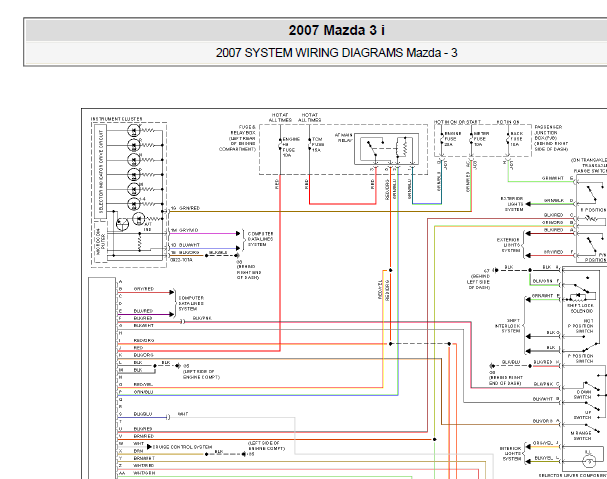Screen dimensions: 607x479
Task: Click the 'BLK/ORG' wire label at pin K
Action: [144, 355]
